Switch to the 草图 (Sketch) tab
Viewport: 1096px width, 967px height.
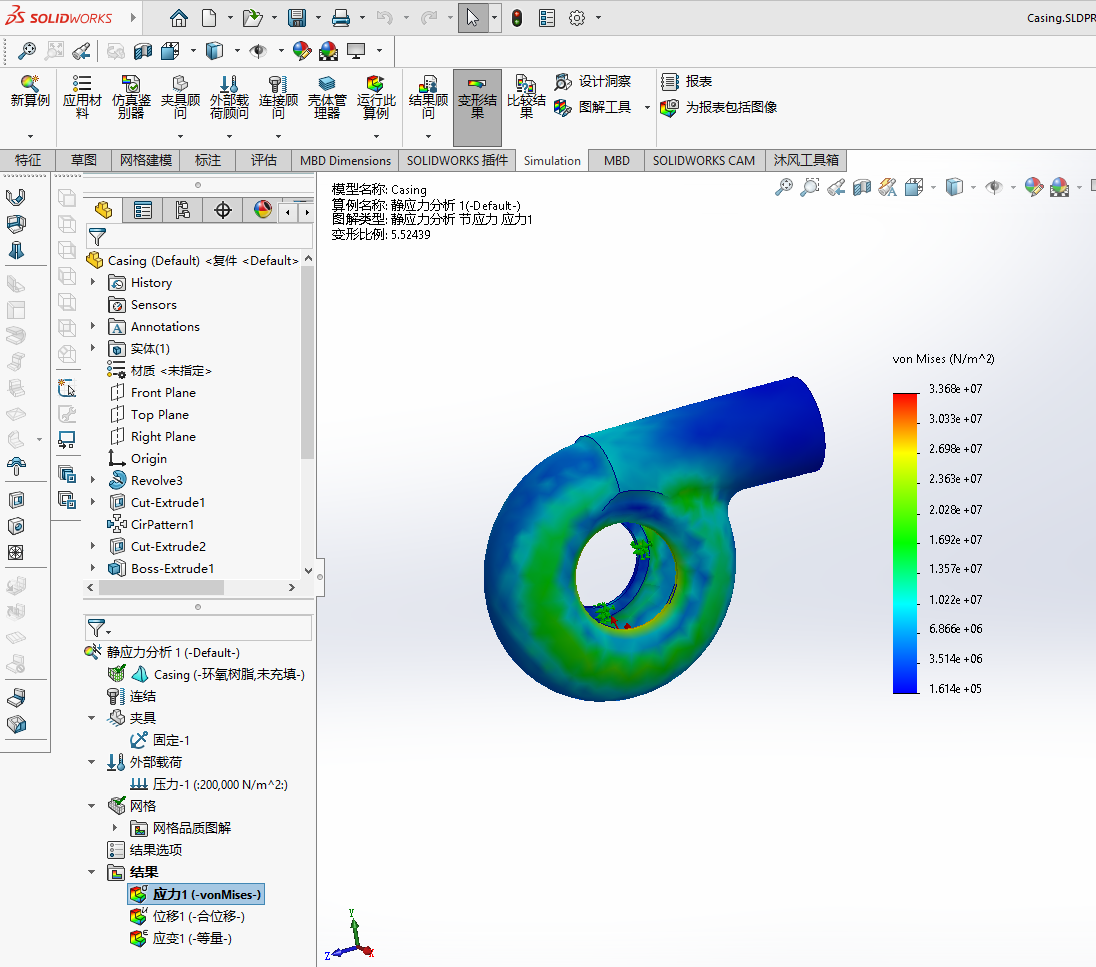tap(84, 160)
